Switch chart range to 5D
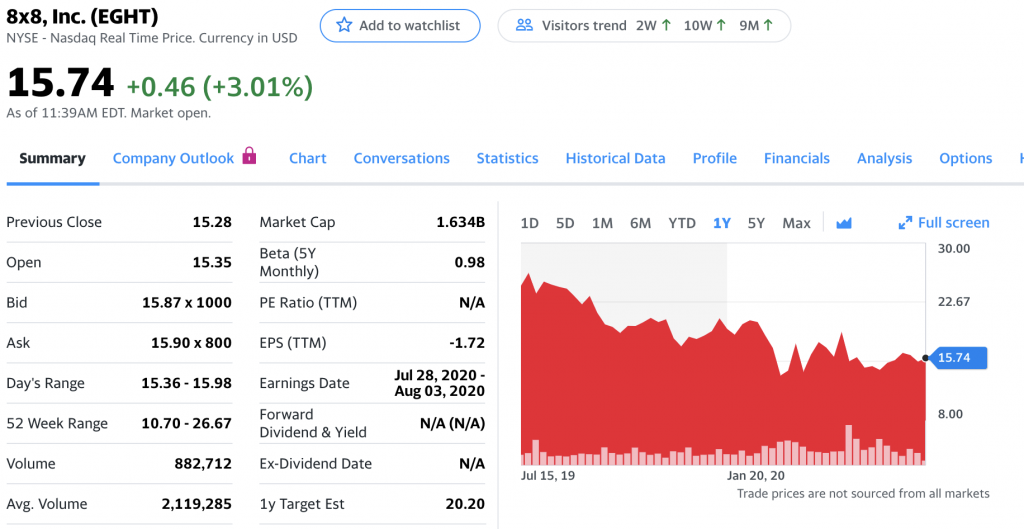Screen dimensions: 1024x529 (x=565, y=223)
